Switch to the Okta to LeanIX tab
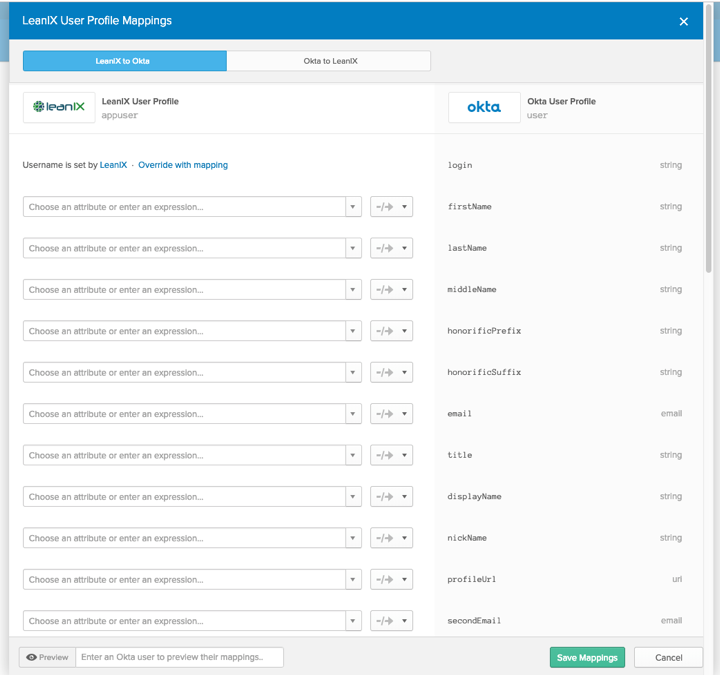720x675 pixels. click(329, 61)
